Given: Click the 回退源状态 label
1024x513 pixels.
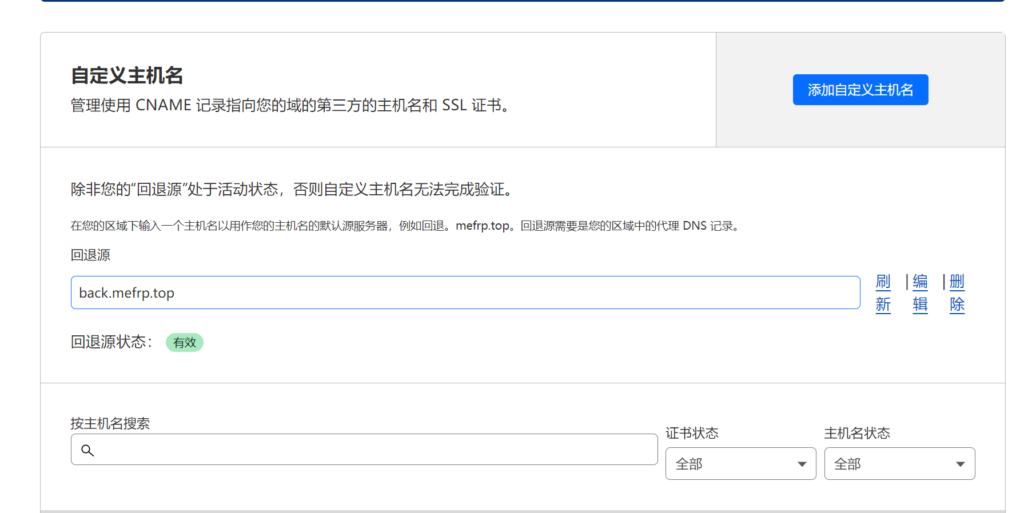Looking at the screenshot, I should (111, 341).
